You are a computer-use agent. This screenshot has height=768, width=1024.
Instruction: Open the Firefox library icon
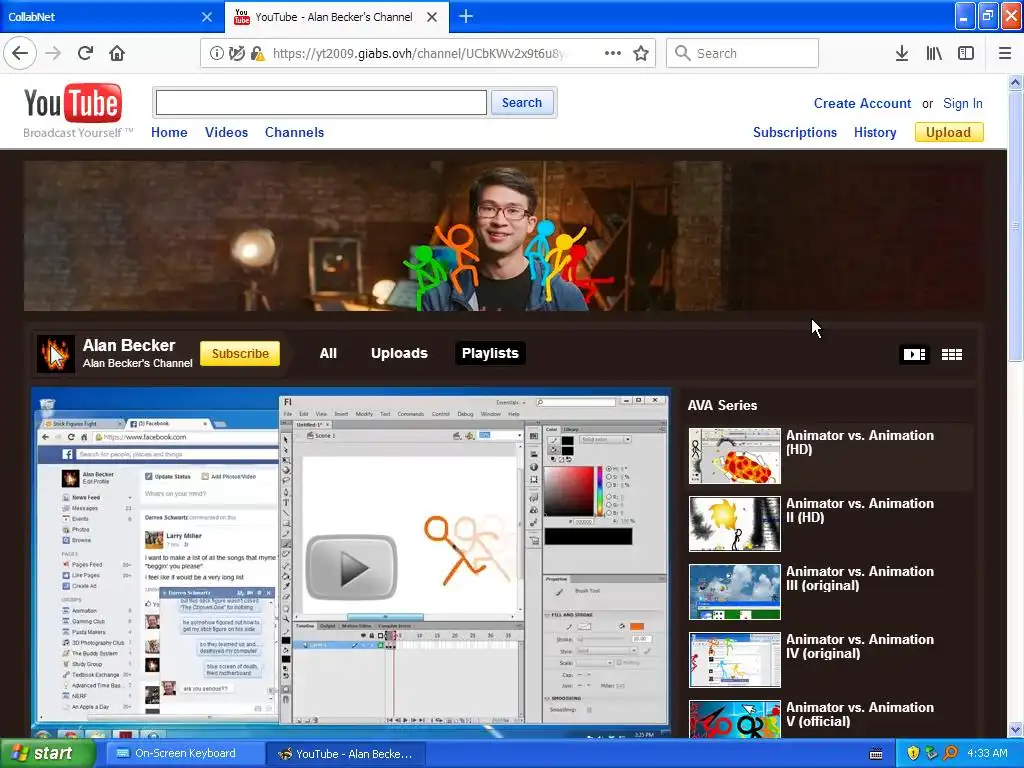934,54
